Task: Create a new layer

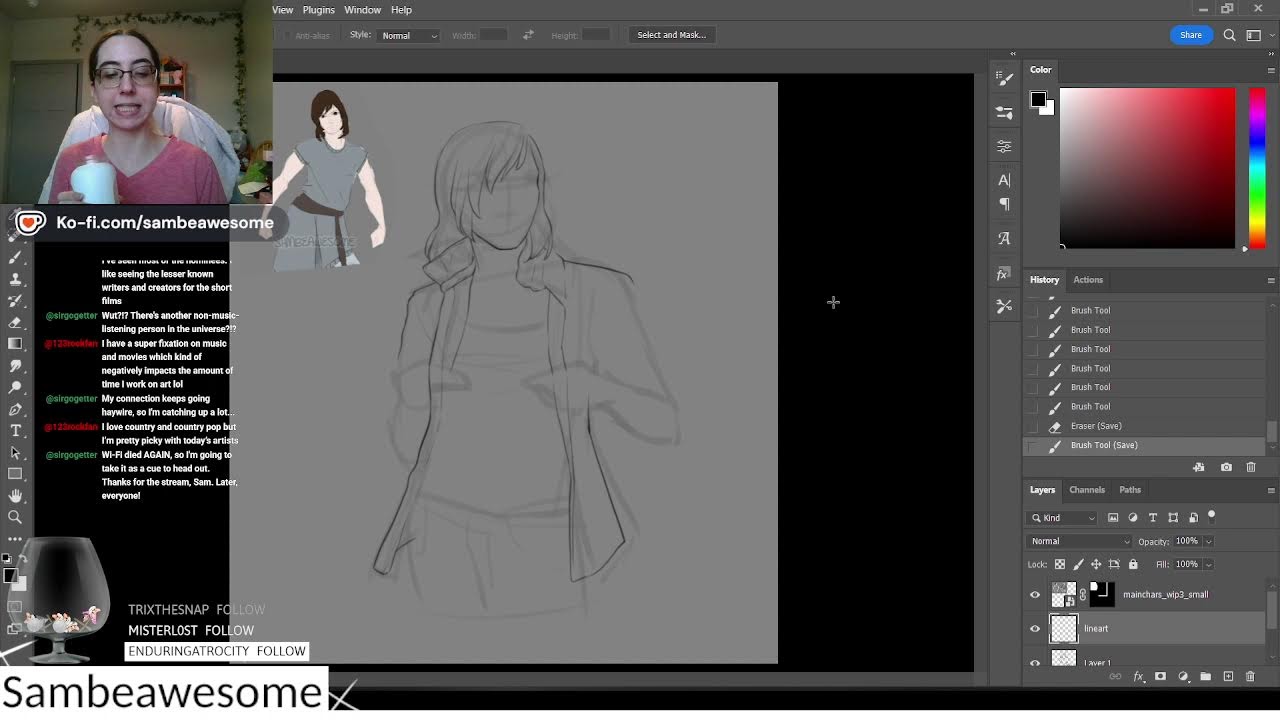Action: (x=1228, y=677)
